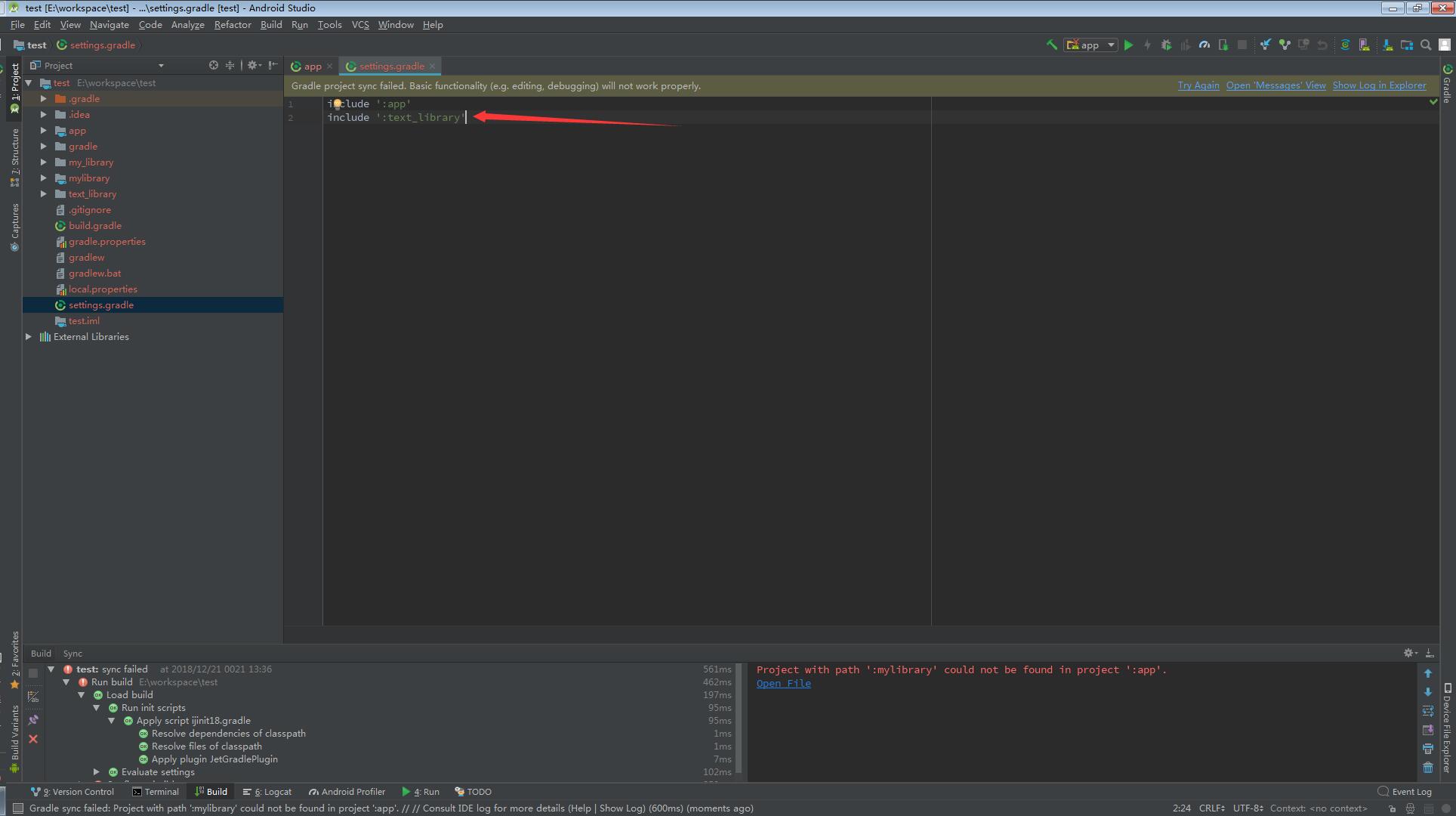Open the Refactor menu
This screenshot has height=816, width=1456.
(x=233, y=24)
